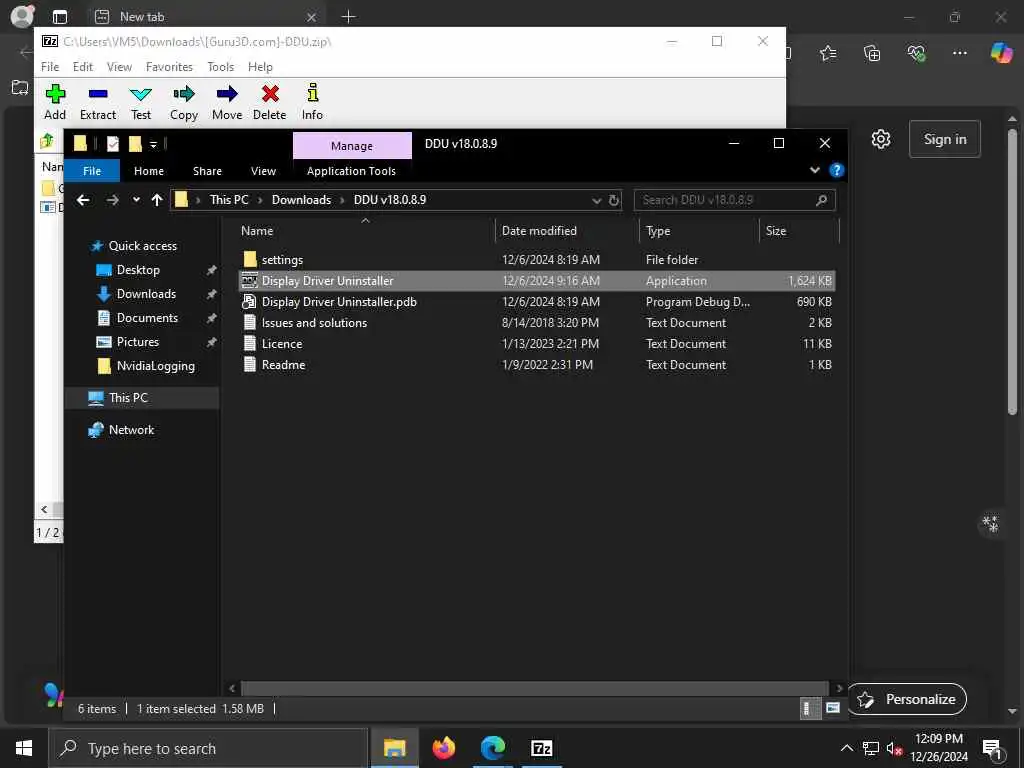Viewport: 1024px width, 768px height.
Task: Click the blue File tab
Action: [92, 171]
